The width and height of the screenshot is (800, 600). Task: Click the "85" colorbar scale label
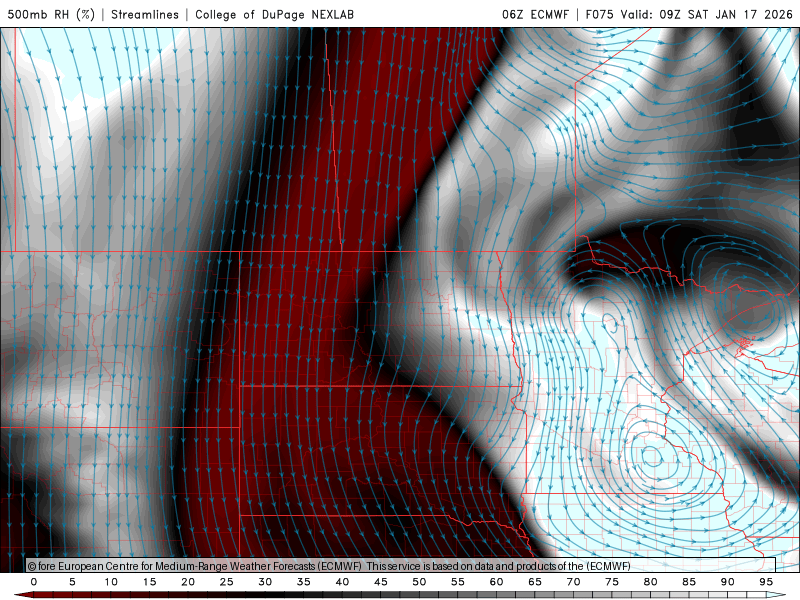[x=689, y=582]
